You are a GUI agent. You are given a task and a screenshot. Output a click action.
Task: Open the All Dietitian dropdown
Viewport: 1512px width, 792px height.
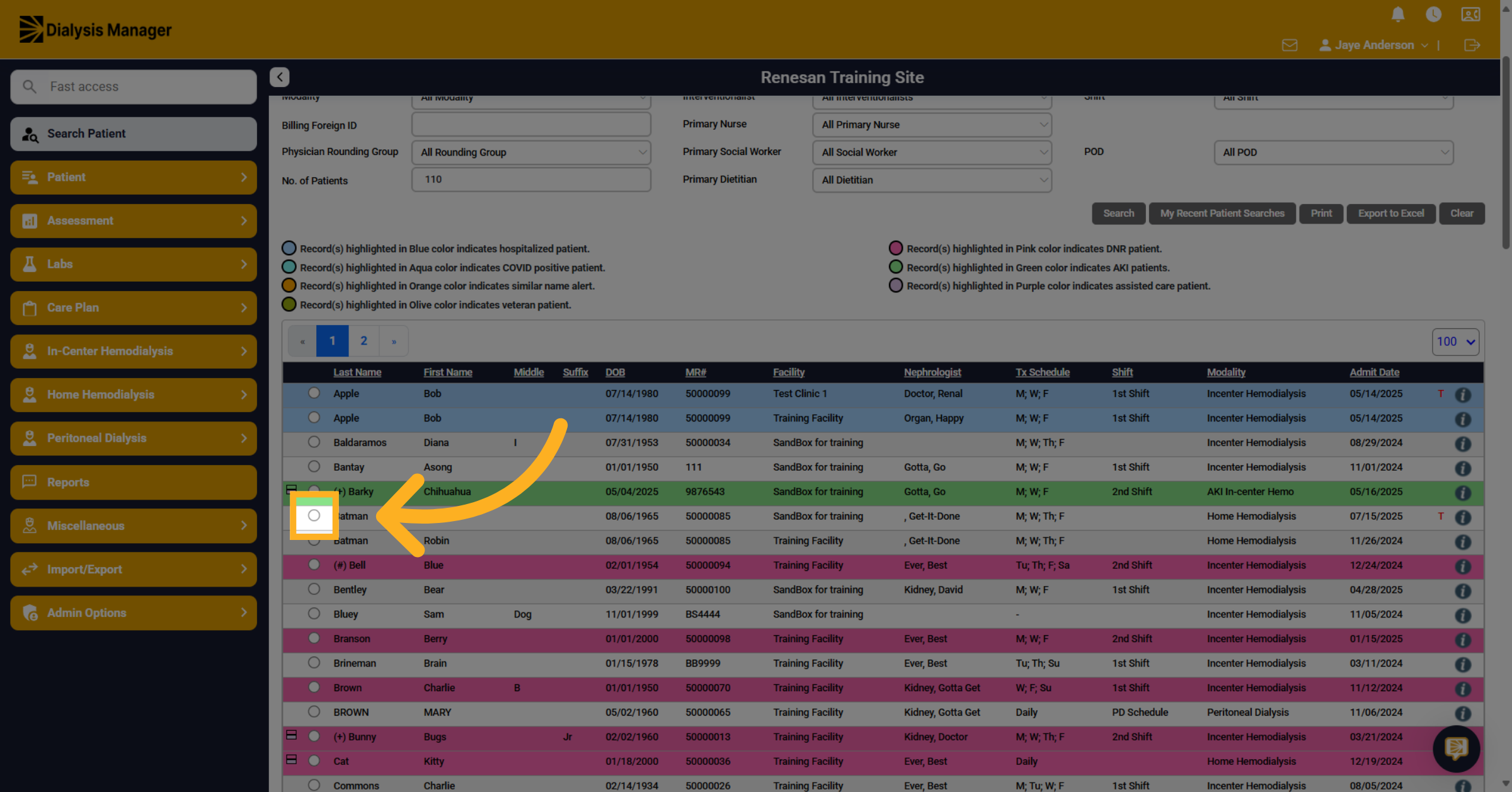pos(932,180)
